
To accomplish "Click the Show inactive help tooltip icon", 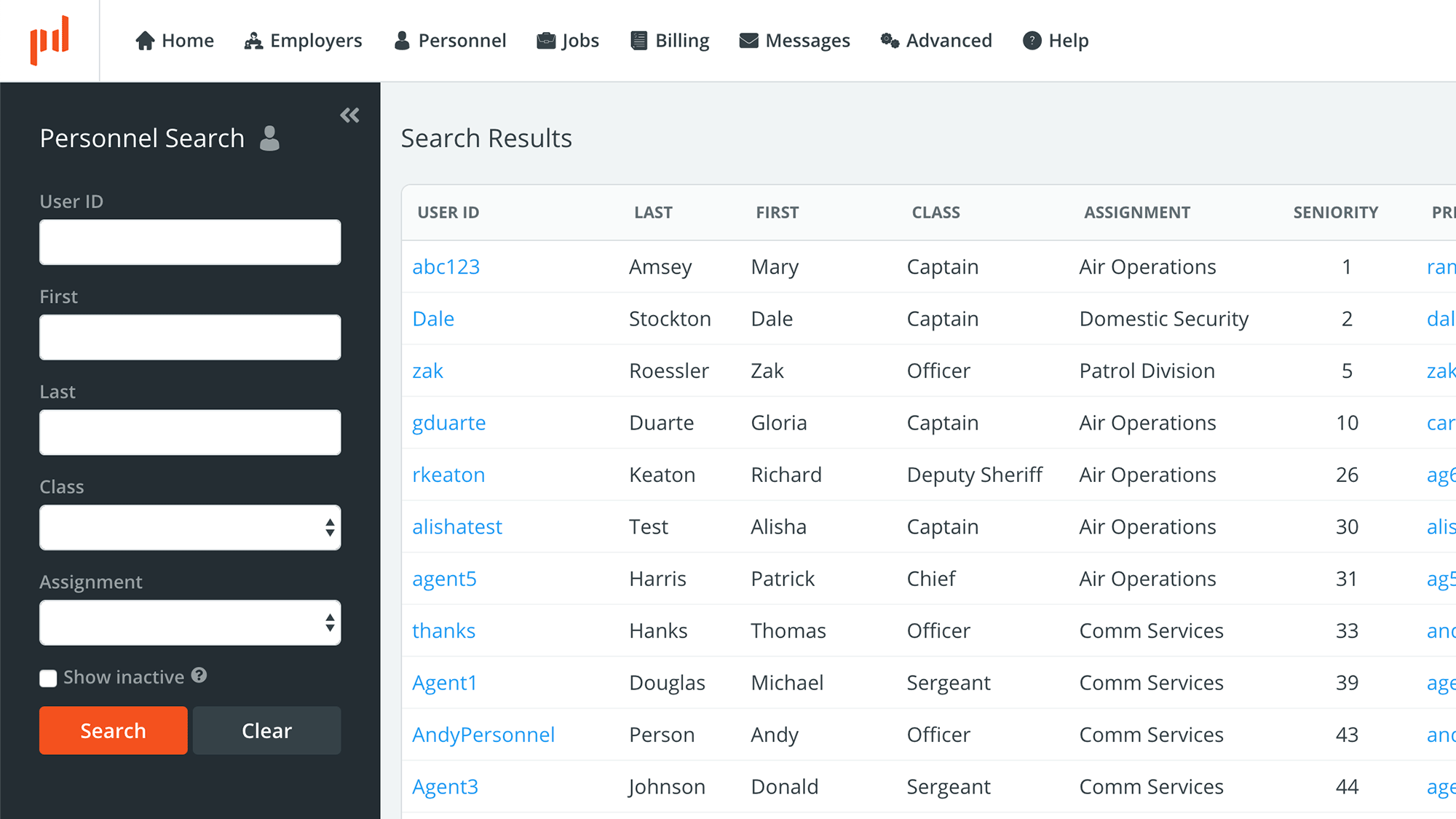I will pos(199,676).
